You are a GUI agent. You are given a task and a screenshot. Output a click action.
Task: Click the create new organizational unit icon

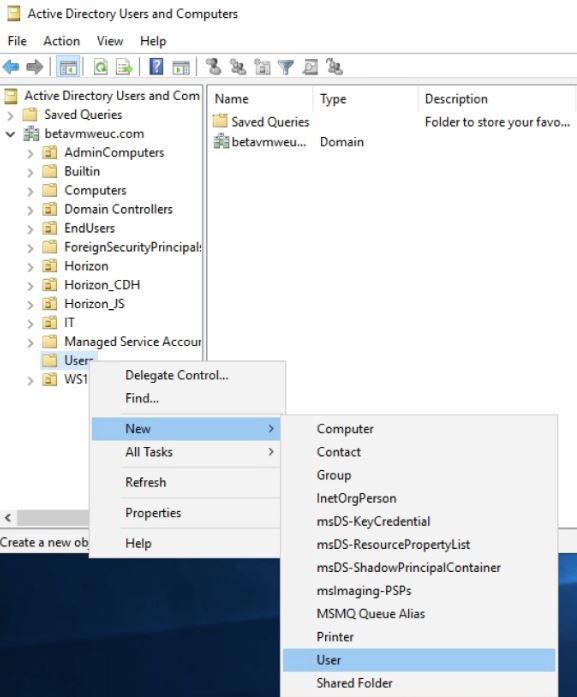click(x=262, y=67)
